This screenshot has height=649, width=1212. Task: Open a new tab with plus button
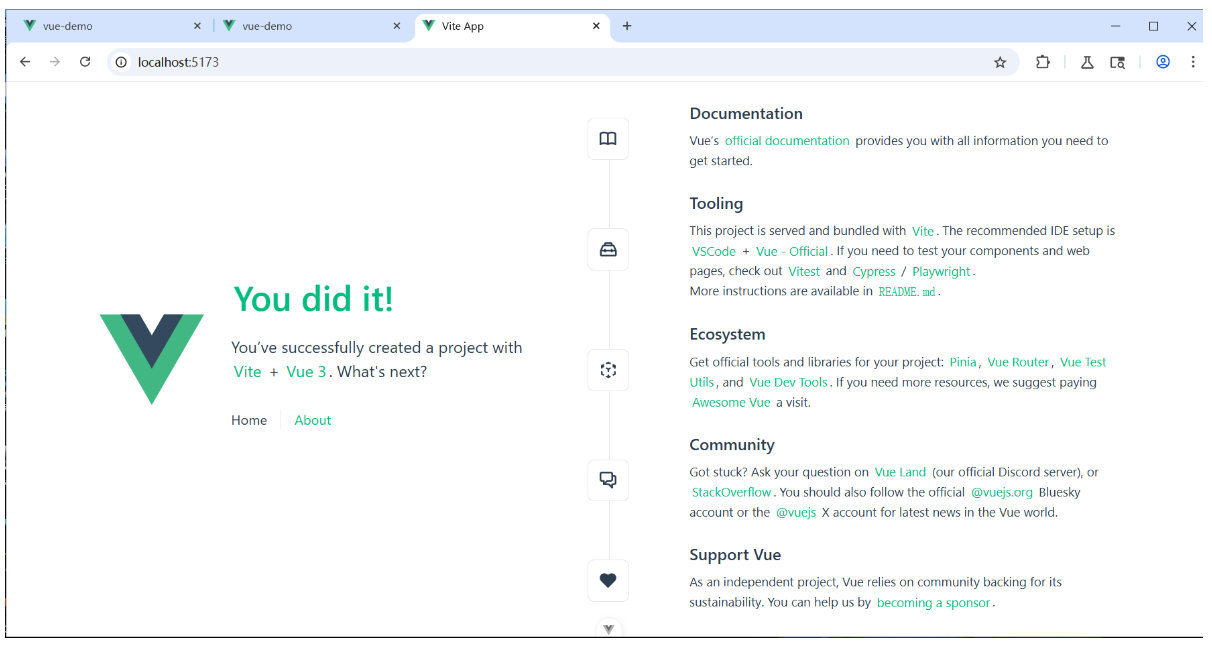point(627,26)
